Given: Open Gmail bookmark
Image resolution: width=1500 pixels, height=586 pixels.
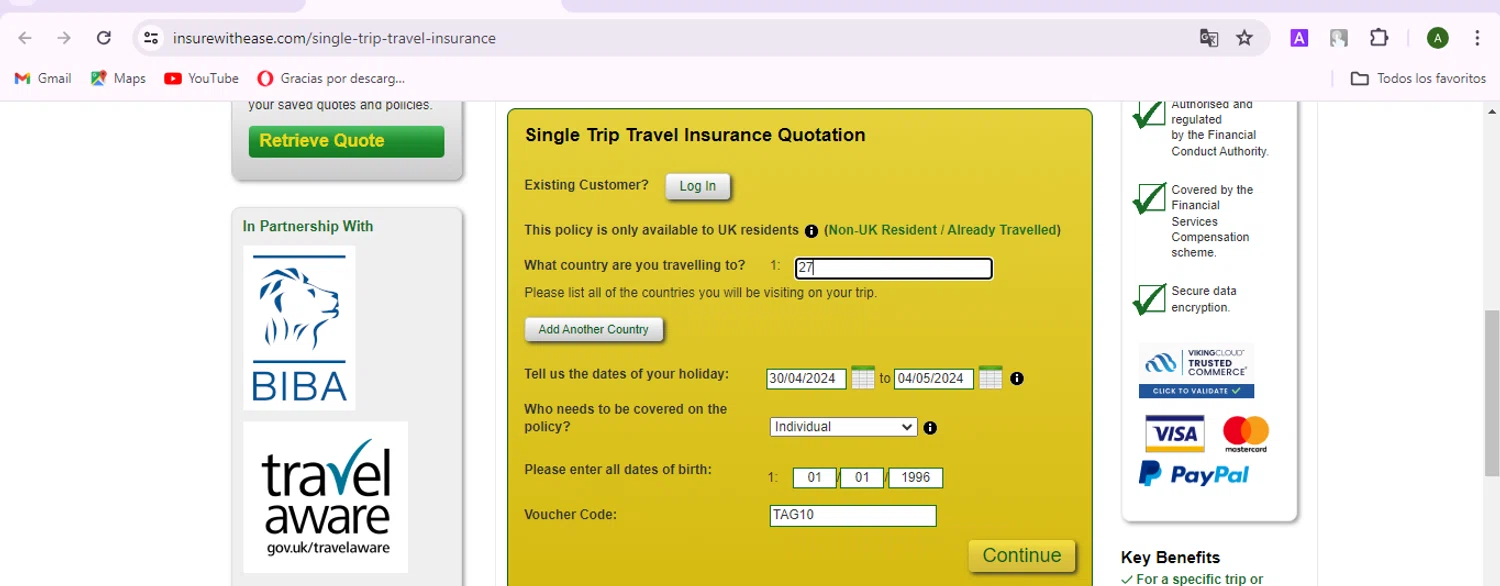Looking at the screenshot, I should pyautogui.click(x=43, y=78).
